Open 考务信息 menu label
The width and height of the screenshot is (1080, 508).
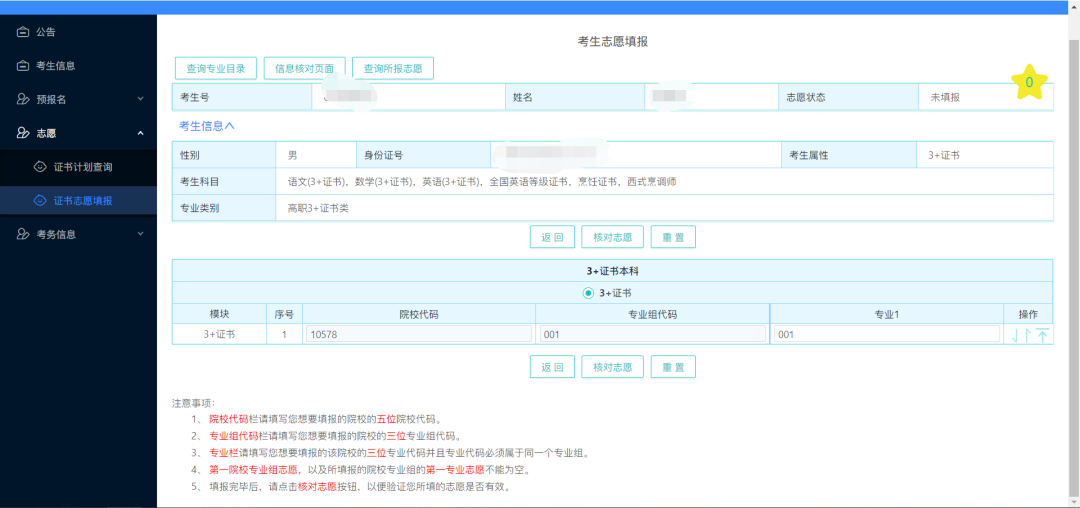pos(56,234)
